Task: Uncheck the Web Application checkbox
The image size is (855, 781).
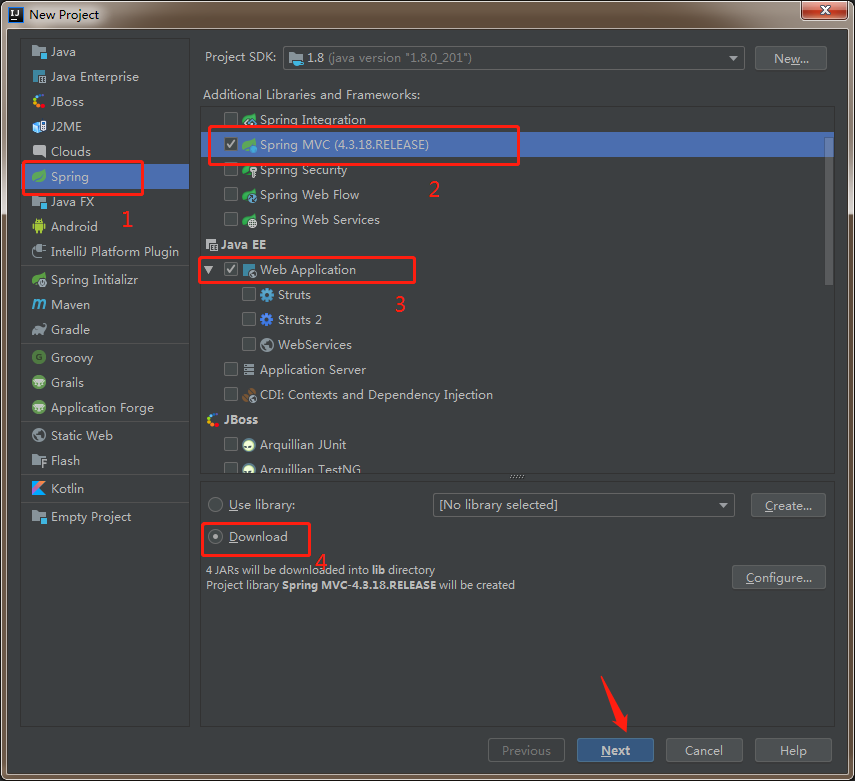Action: pos(231,269)
